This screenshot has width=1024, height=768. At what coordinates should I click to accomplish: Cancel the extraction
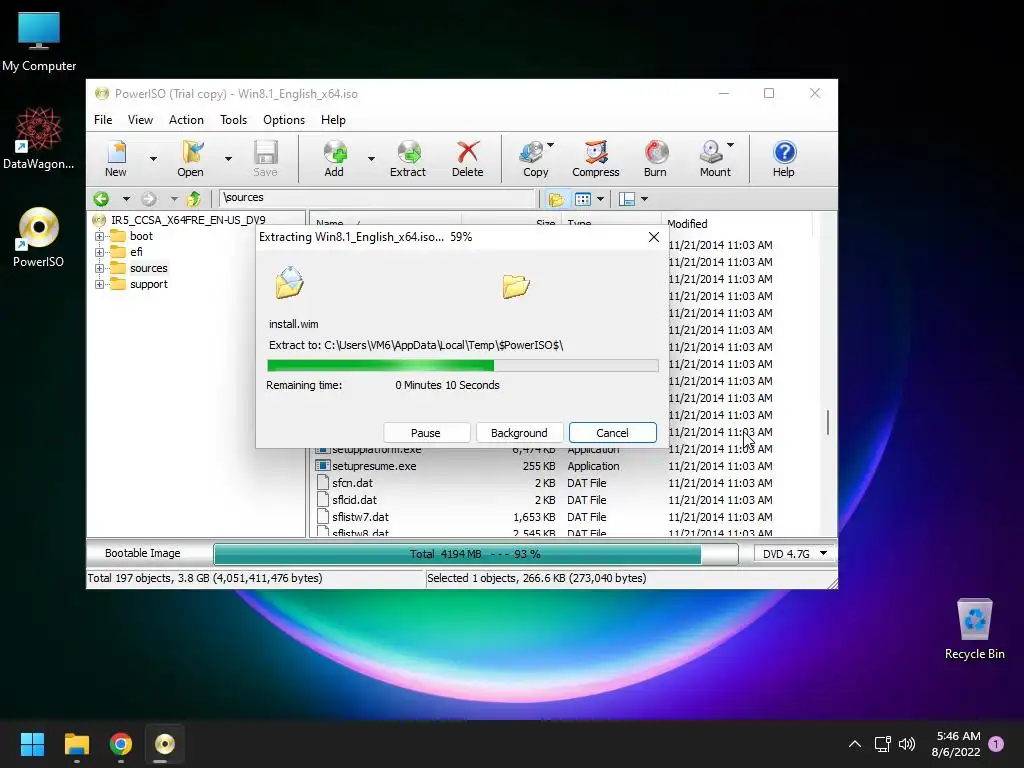click(613, 433)
